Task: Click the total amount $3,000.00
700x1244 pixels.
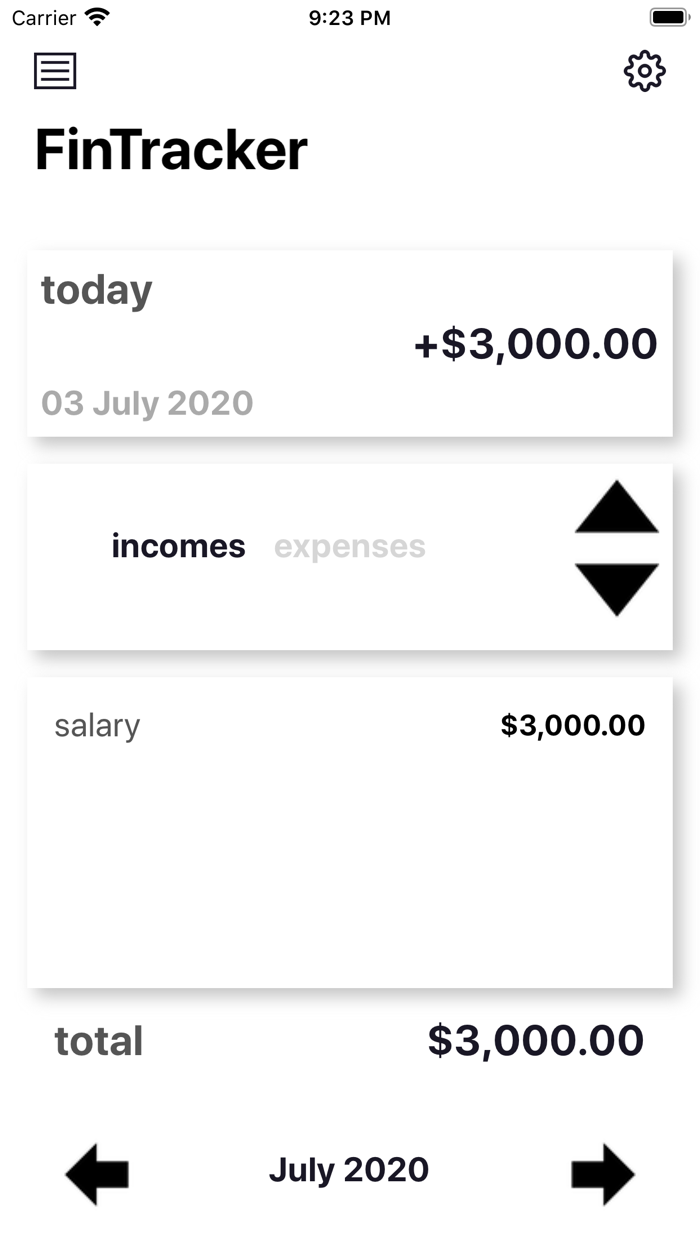Action: coord(535,1041)
